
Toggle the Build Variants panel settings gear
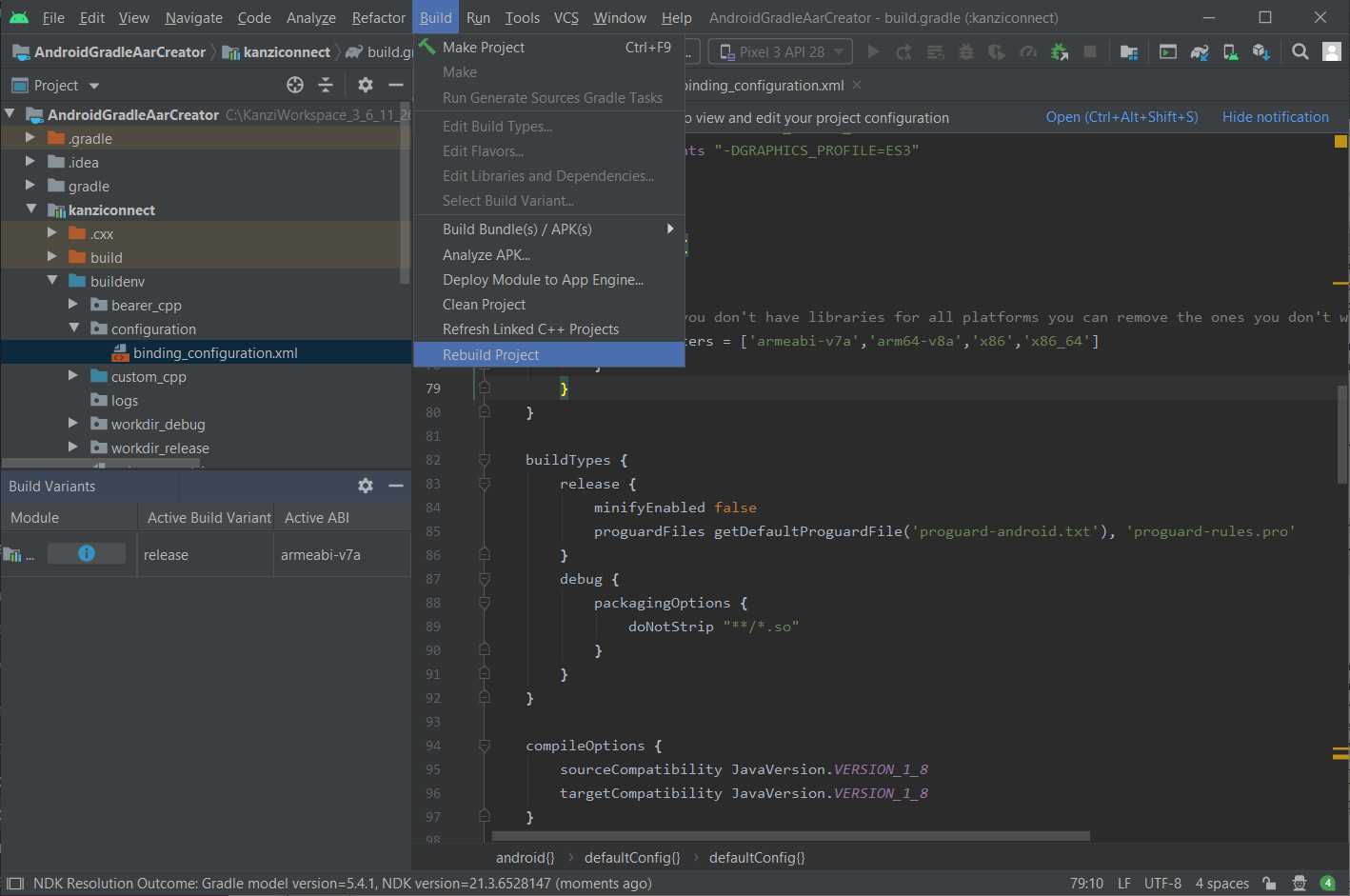(366, 486)
